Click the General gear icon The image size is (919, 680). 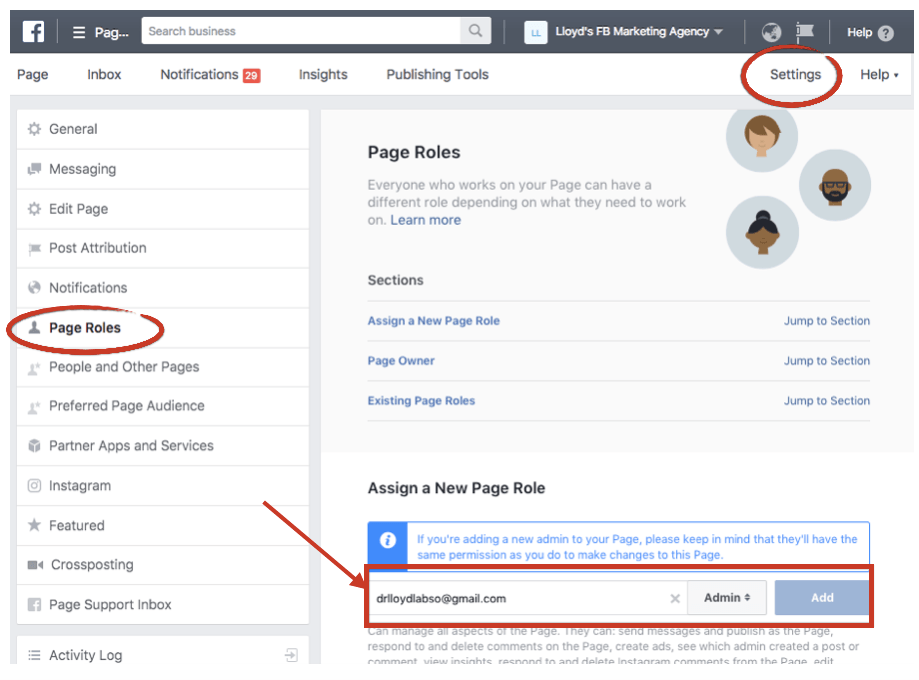[35, 129]
